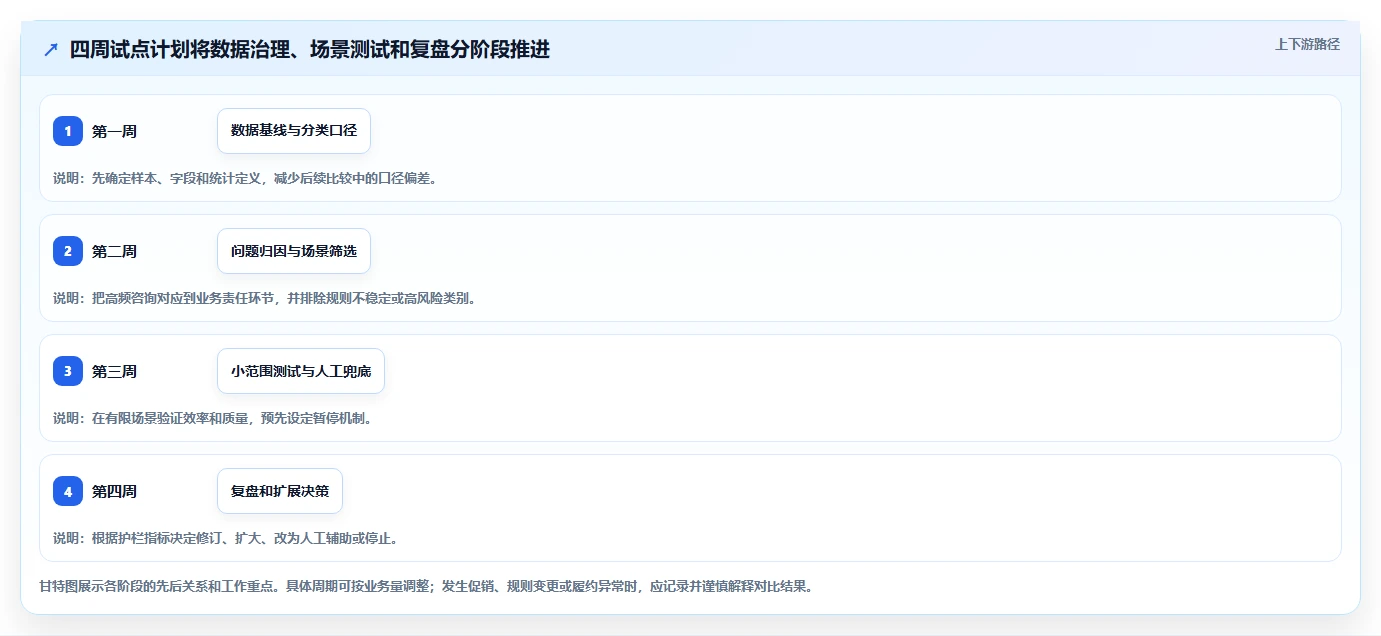Select the 数据基线与分类口径 task chip
Viewport: 1381px width, 636px height.
pyautogui.click(x=294, y=131)
